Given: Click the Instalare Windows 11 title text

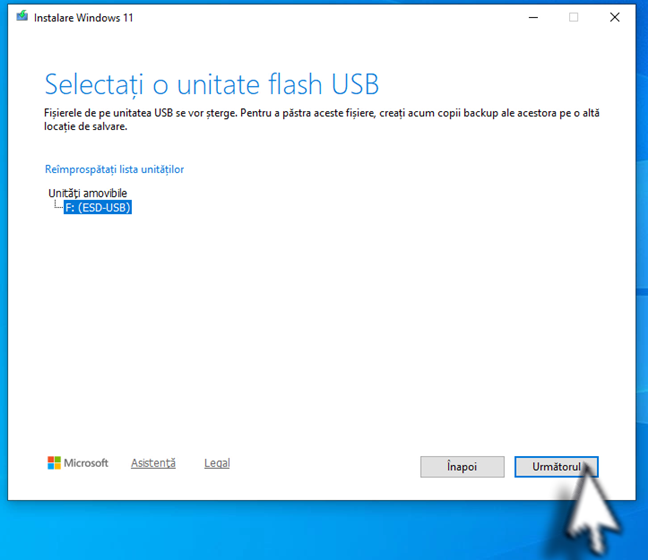Looking at the screenshot, I should 83,18.
